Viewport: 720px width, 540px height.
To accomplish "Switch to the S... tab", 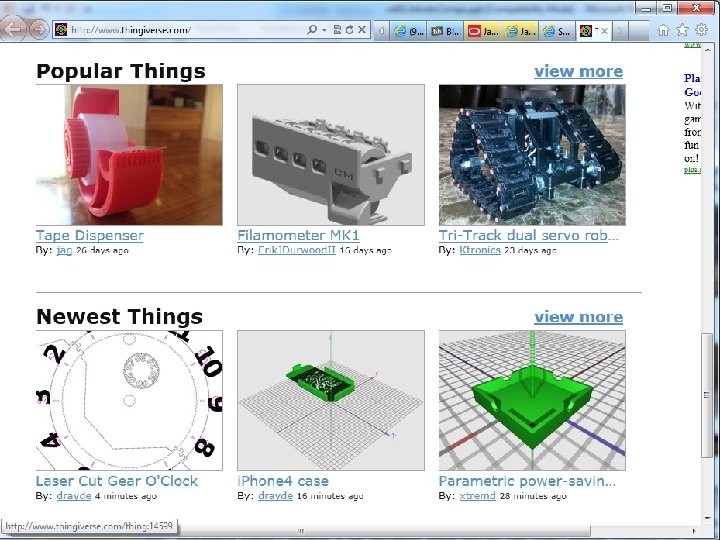I will click(557, 31).
